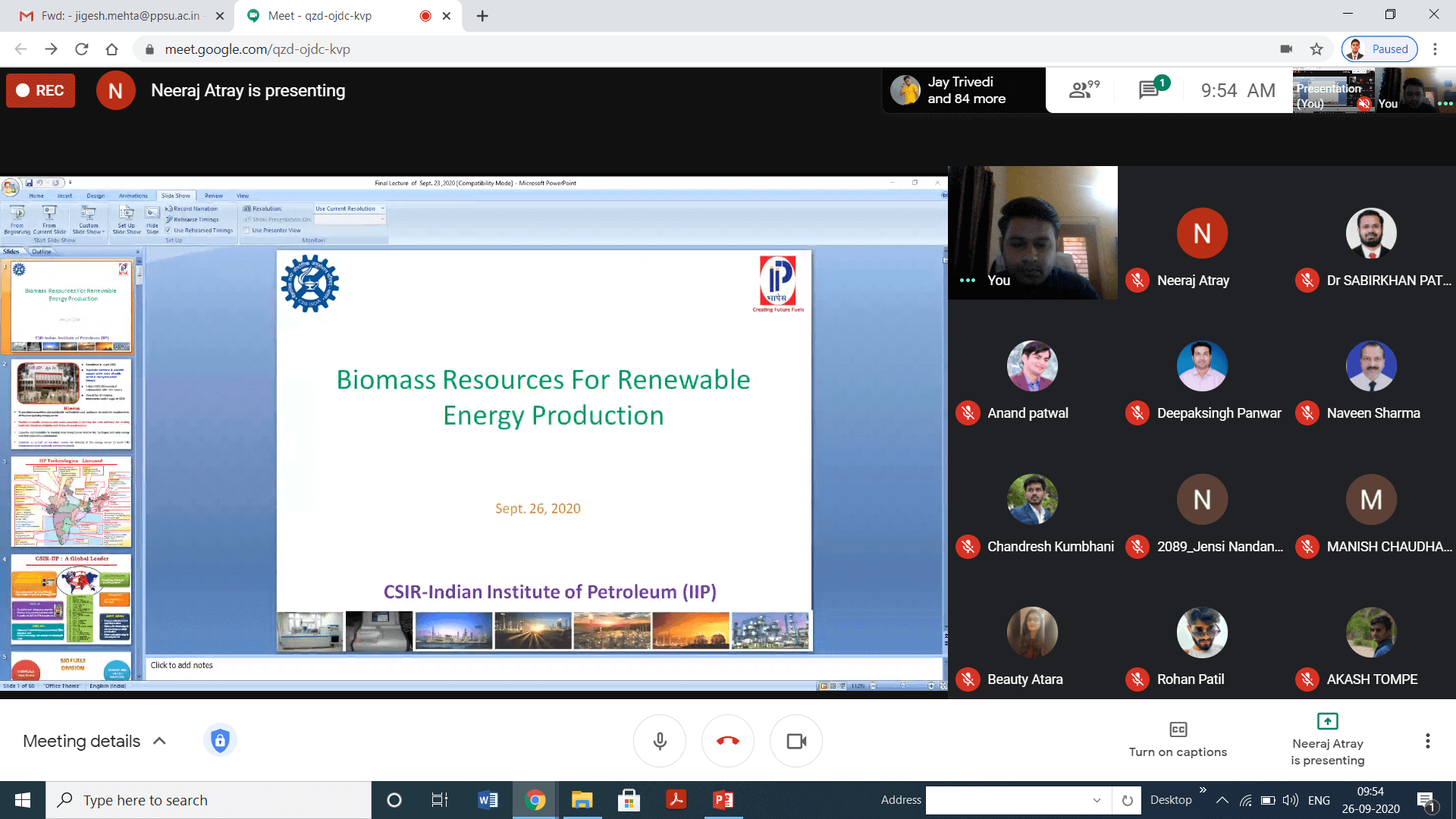Open the chat messages icon
Screen dimensions: 1456x819
pos(1153,89)
